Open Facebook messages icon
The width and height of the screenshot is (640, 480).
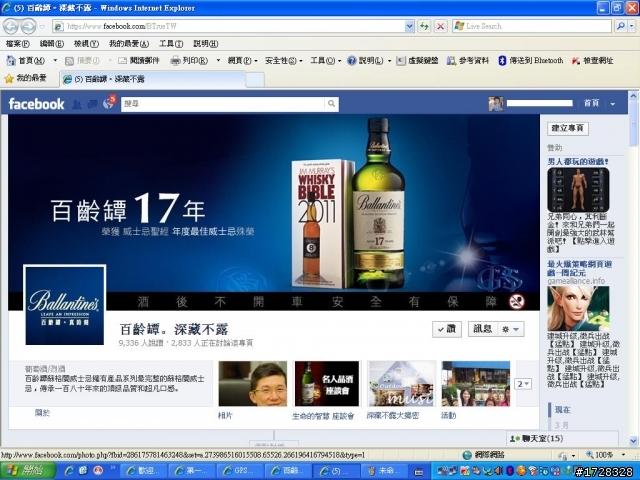pyautogui.click(x=93, y=104)
